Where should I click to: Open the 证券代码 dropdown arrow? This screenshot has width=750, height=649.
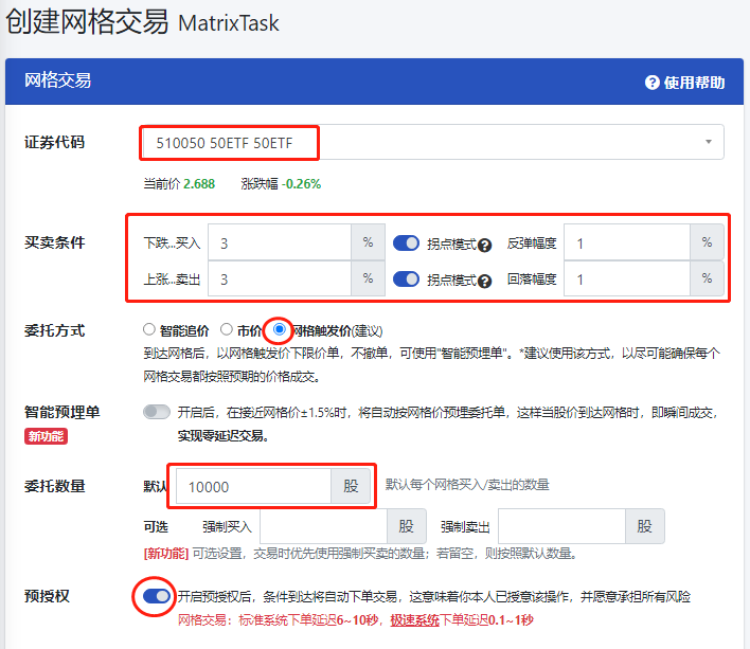[708, 142]
